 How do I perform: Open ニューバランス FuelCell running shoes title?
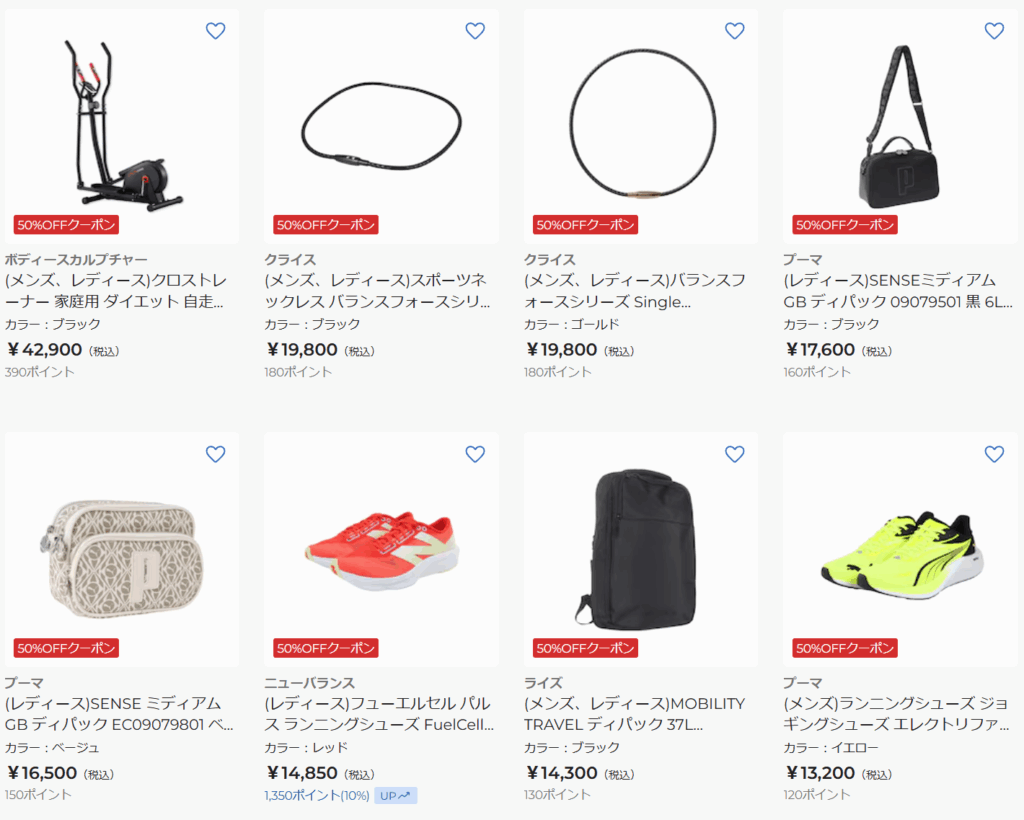[379, 714]
